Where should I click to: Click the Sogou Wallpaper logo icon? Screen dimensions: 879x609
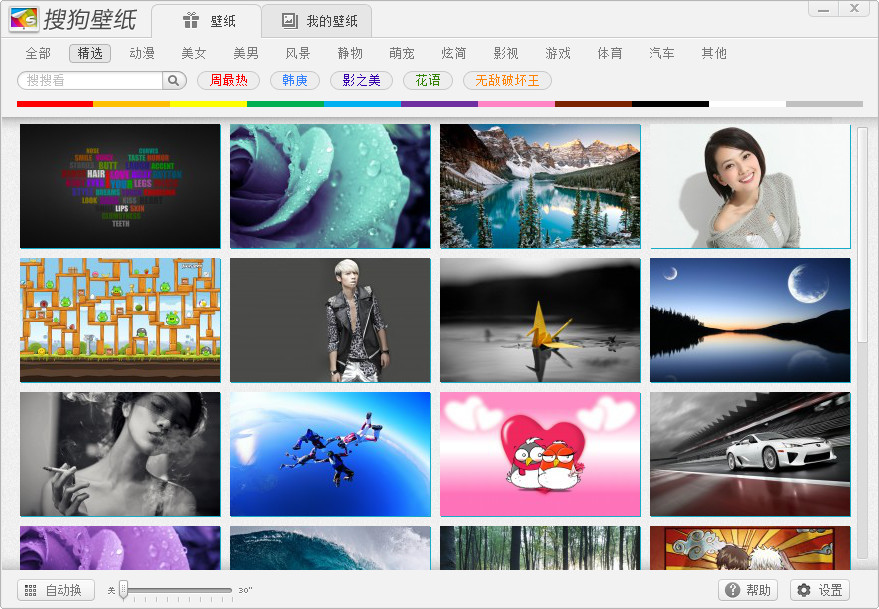pyautogui.click(x=24, y=18)
